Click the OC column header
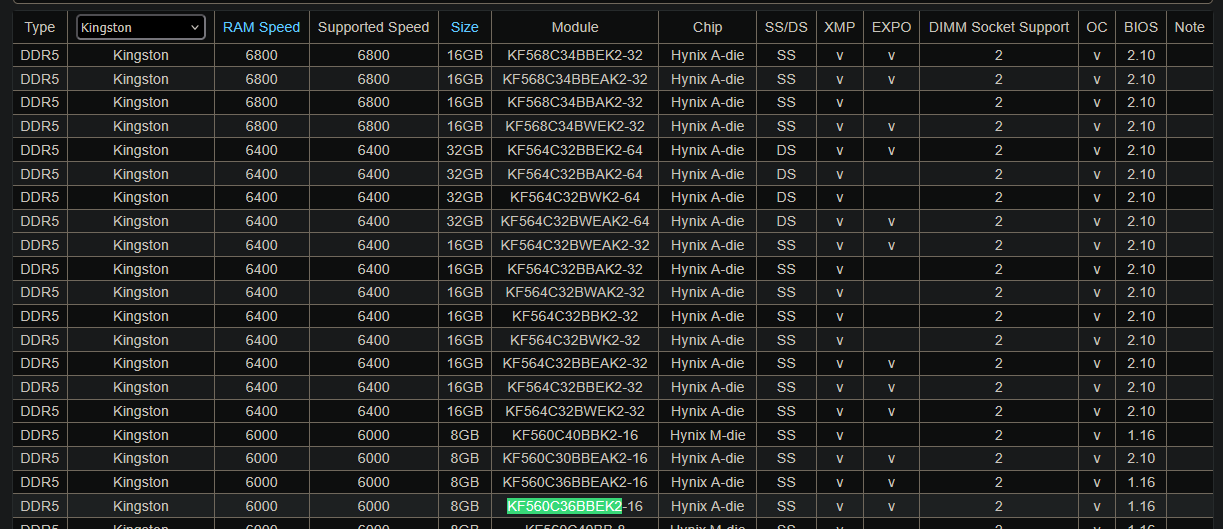The height and width of the screenshot is (529, 1223). (1097, 27)
